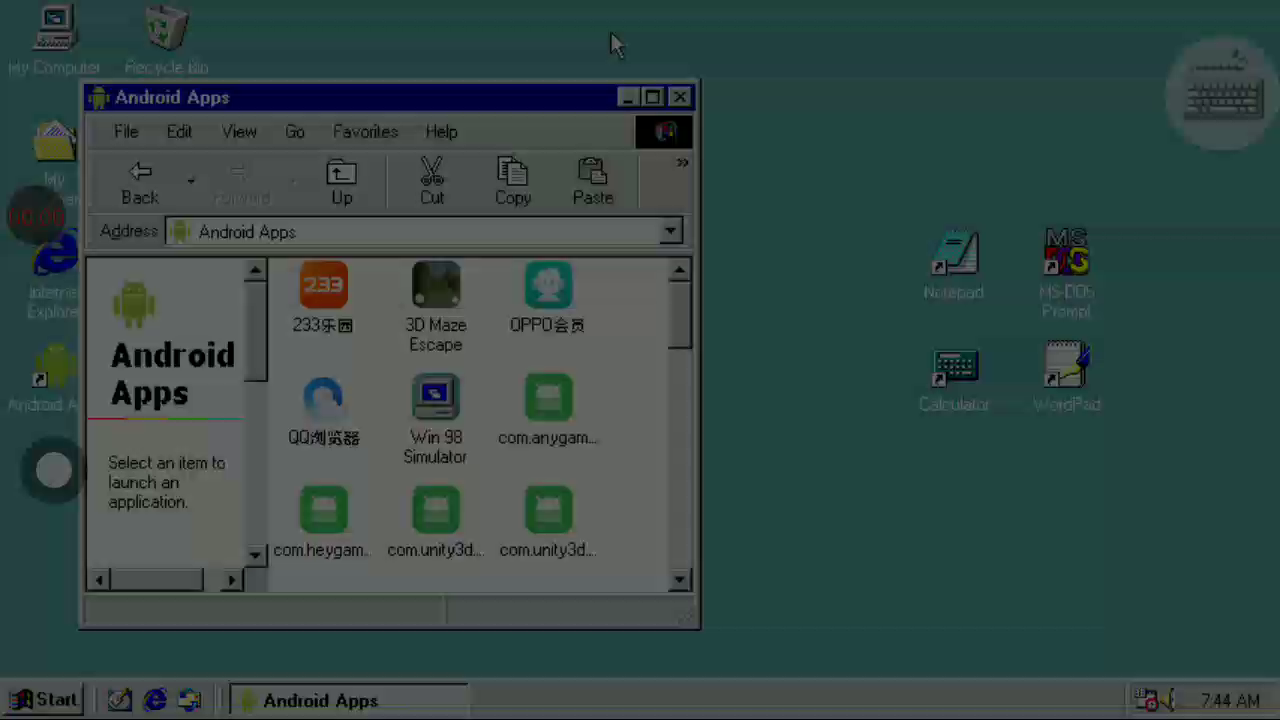Select the OPPO会员 app icon
The width and height of the screenshot is (1280, 720).
click(x=548, y=286)
